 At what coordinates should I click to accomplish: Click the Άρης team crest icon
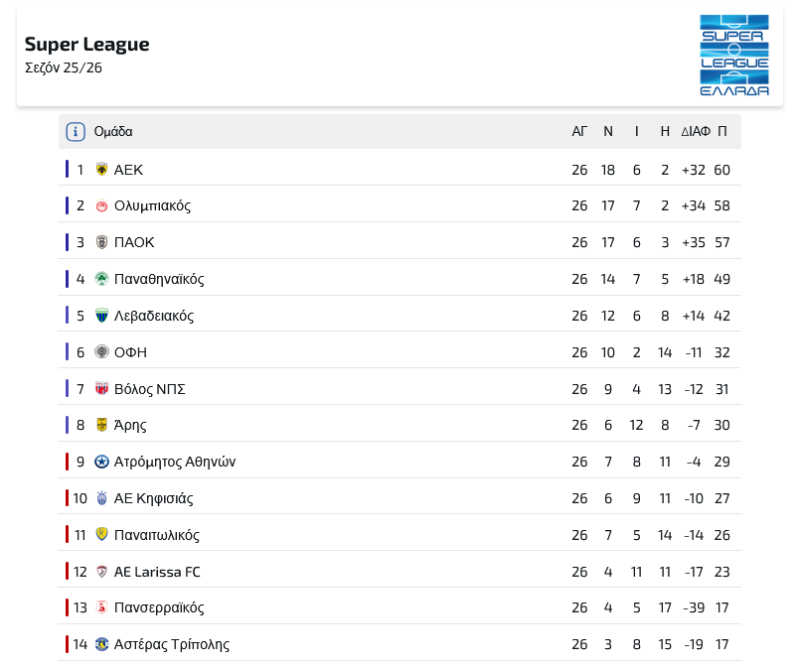(101, 425)
